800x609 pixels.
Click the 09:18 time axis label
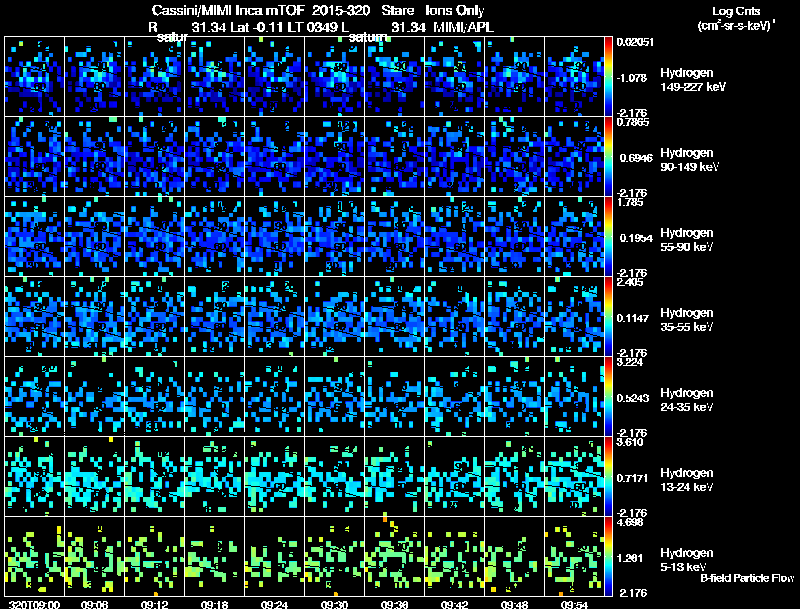tap(214, 605)
